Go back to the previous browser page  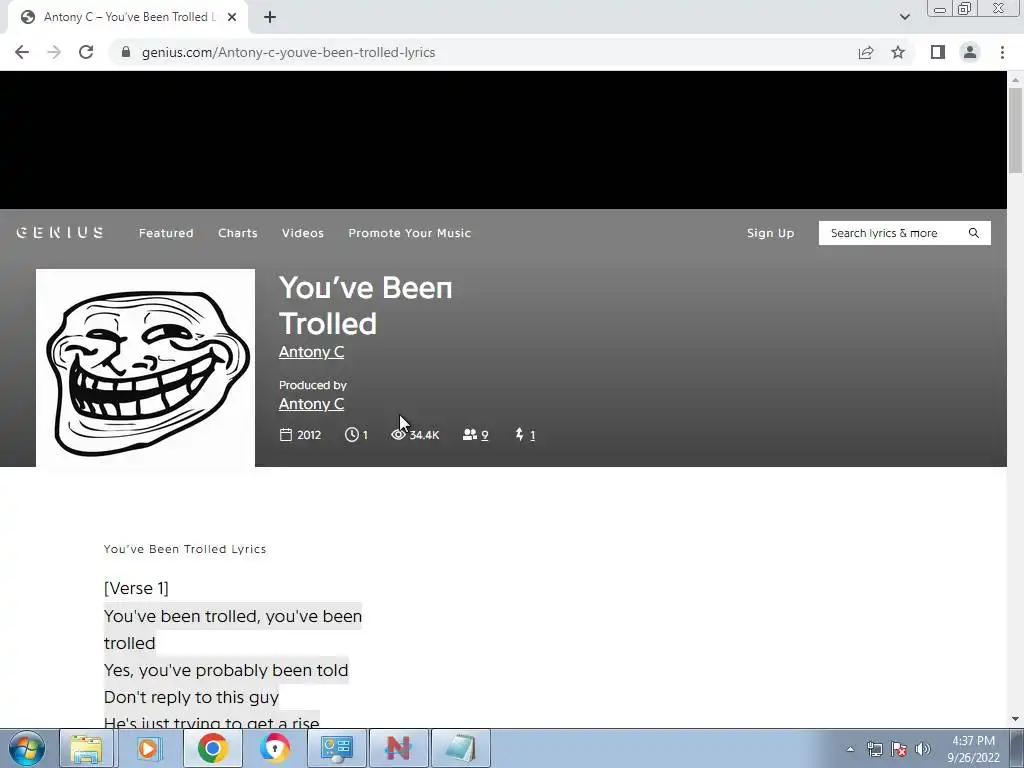22,52
